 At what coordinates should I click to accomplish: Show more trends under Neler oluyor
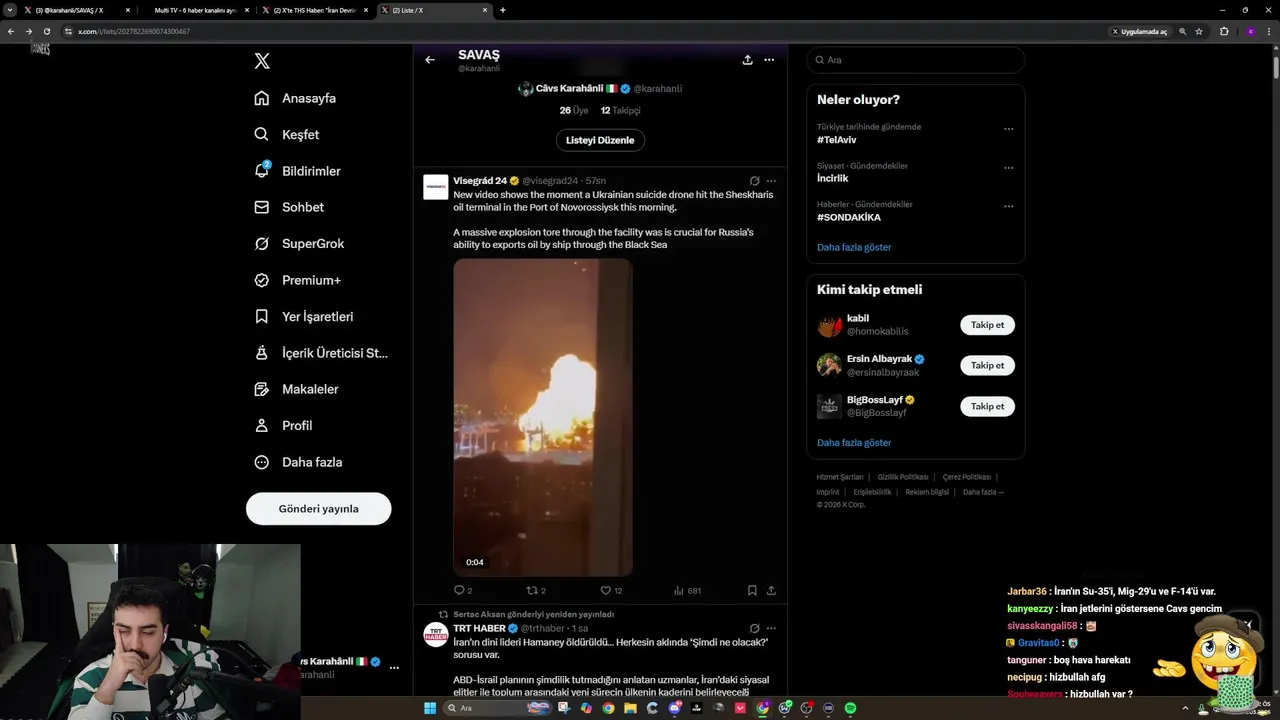[x=854, y=247]
